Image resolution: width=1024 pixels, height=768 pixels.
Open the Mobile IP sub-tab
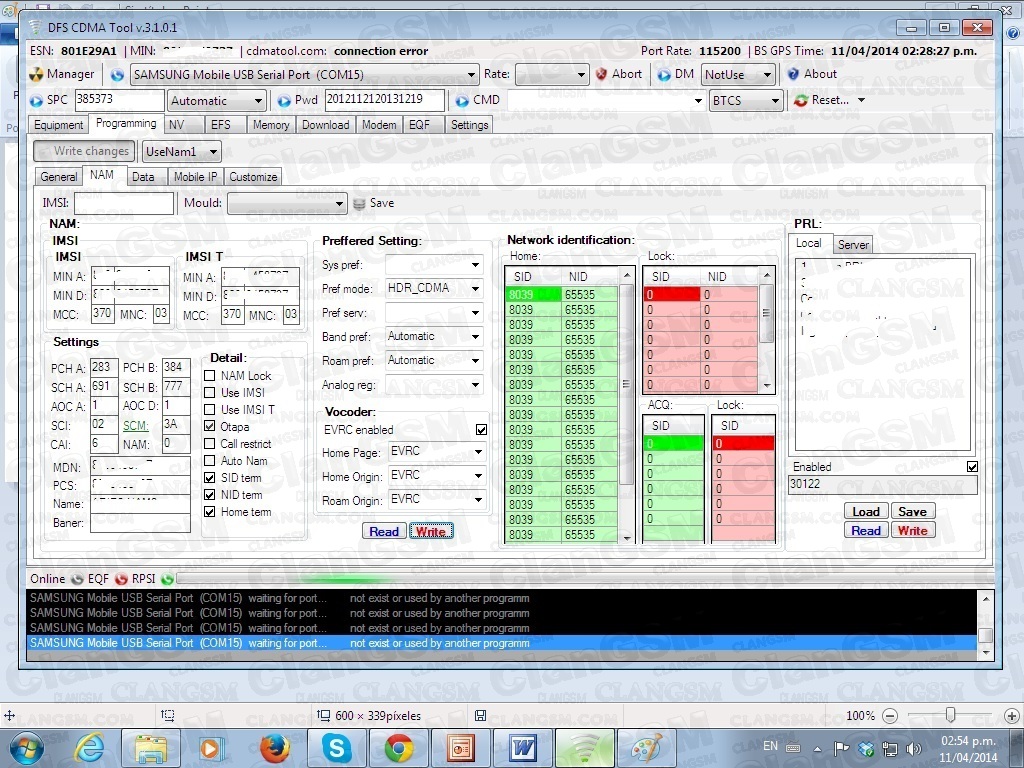[195, 177]
